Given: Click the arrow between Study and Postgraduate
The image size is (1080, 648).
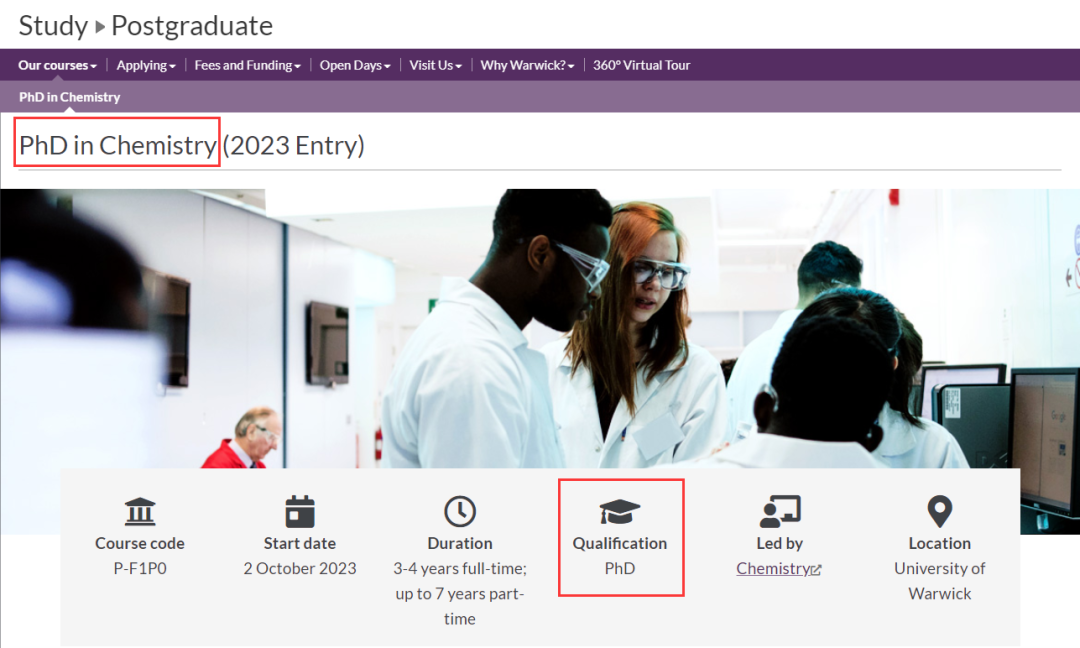Looking at the screenshot, I should [100, 27].
